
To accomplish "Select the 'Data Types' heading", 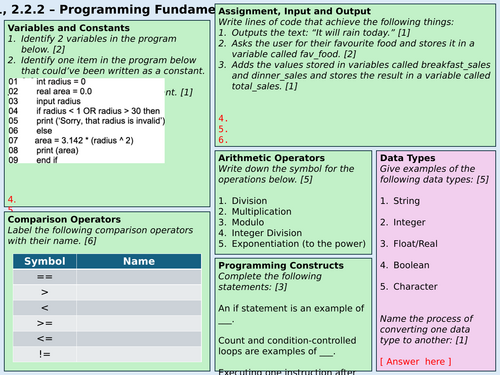I will pos(407,158).
